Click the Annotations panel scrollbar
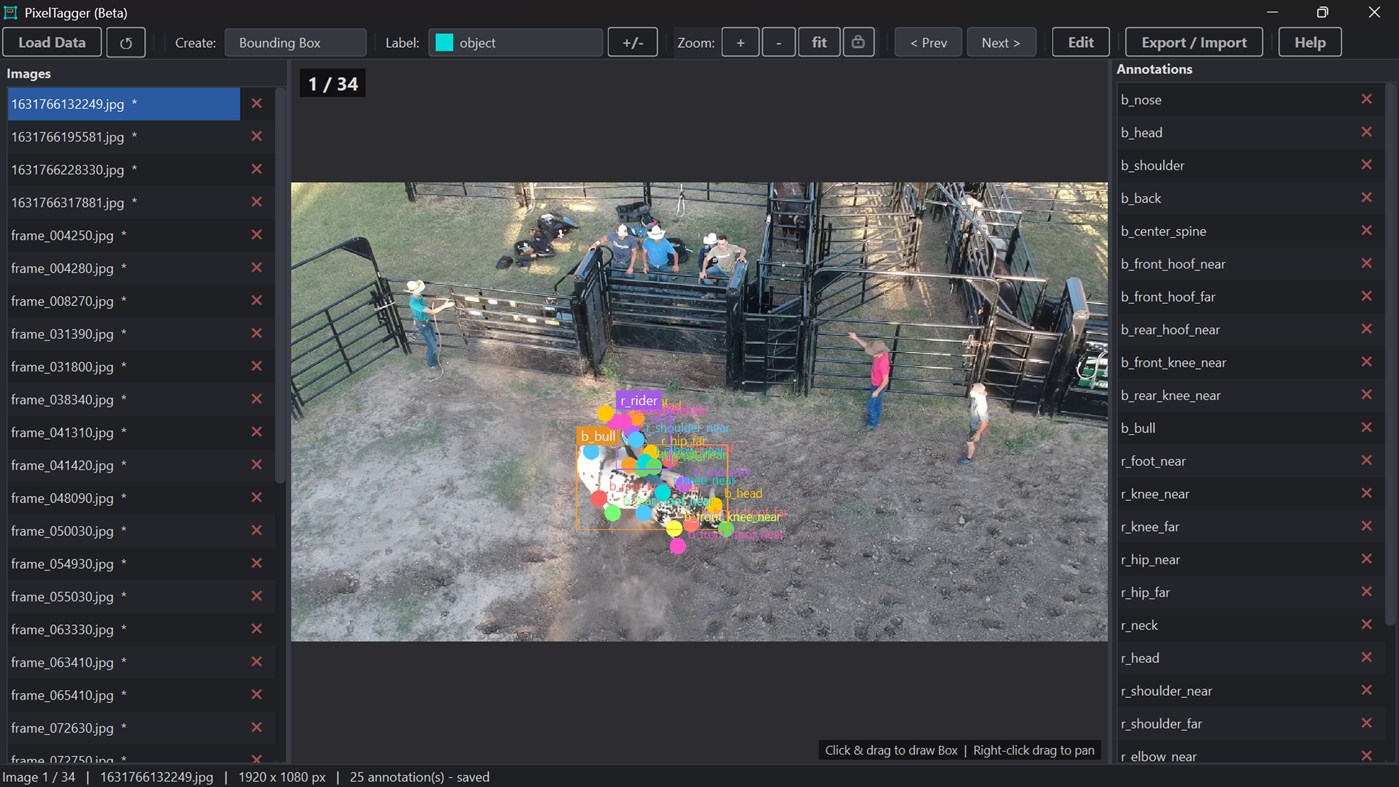 tap(1390, 355)
